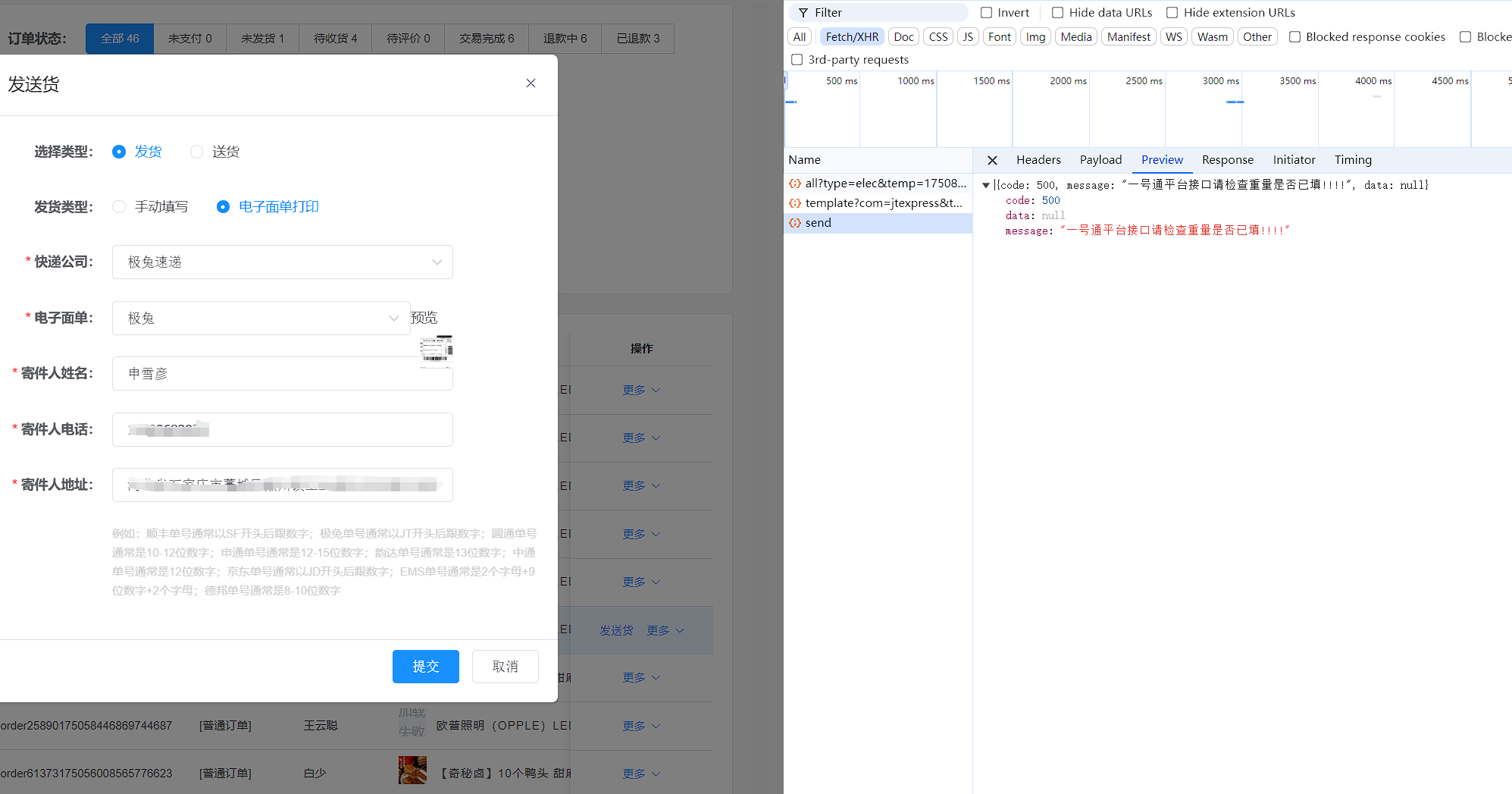
Task: Switch to the Payload tab
Action: coord(1100,160)
